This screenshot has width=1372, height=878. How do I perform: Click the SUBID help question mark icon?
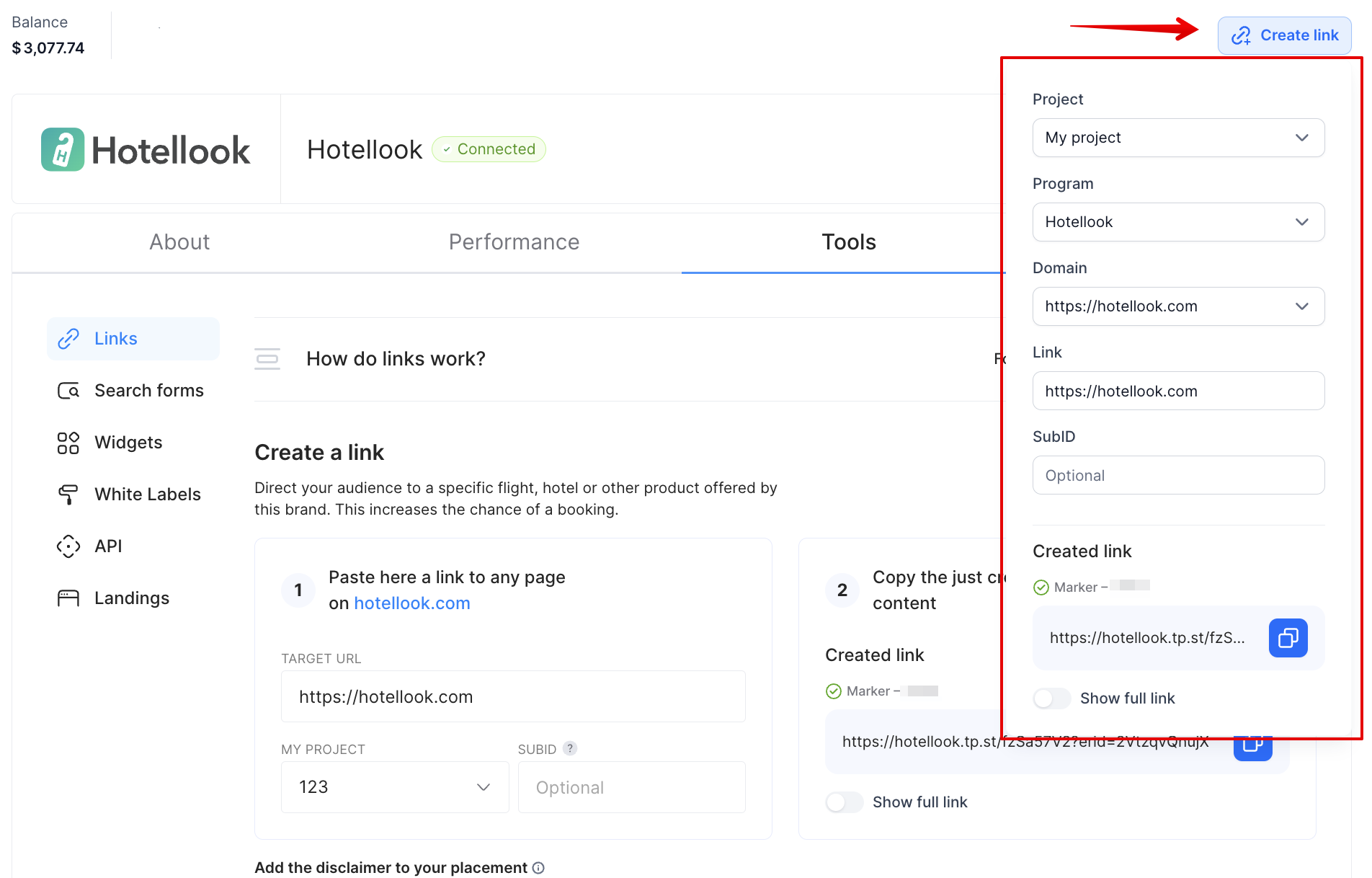tap(570, 749)
